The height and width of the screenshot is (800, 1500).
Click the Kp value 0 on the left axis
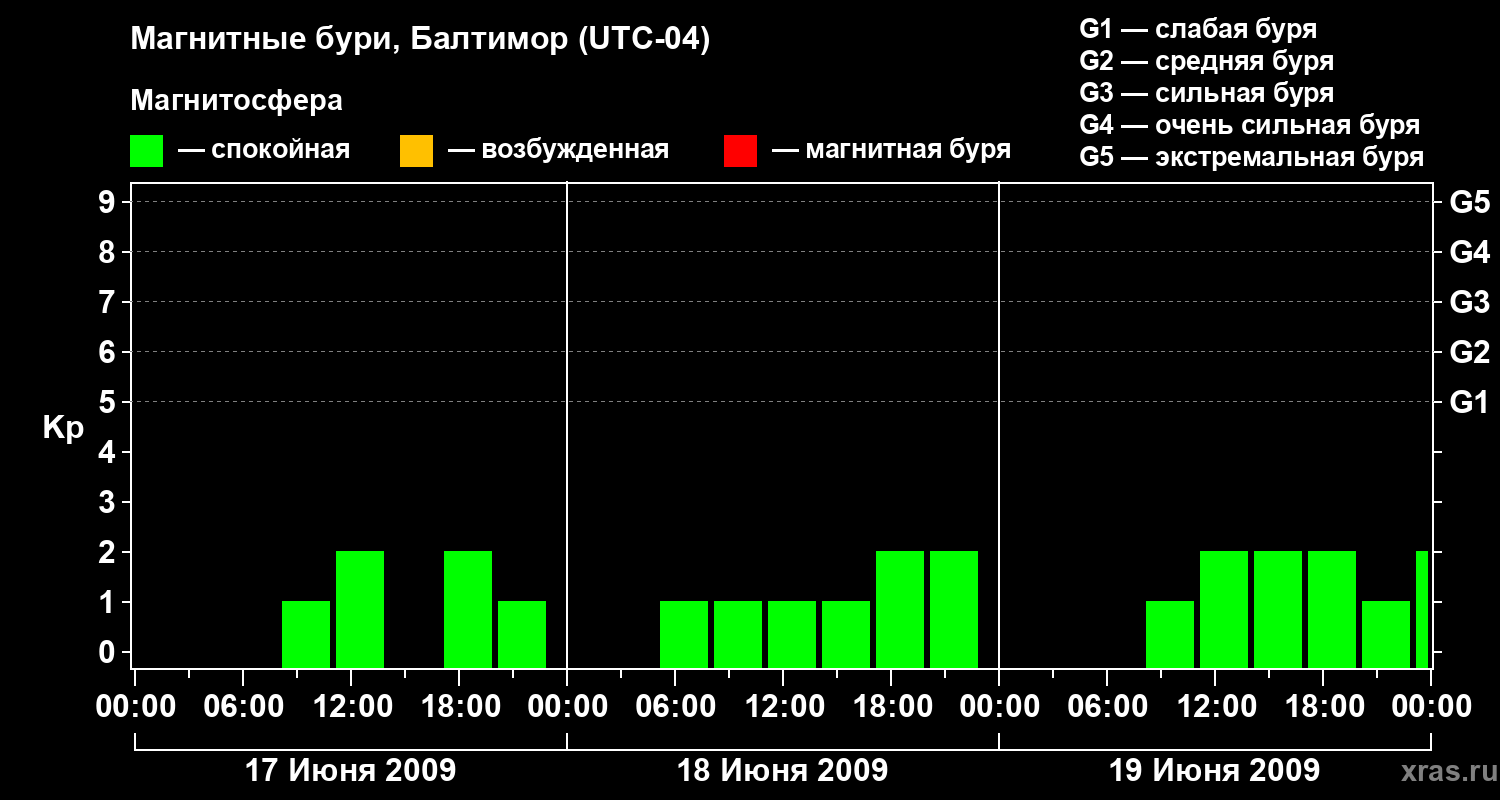pyautogui.click(x=108, y=652)
